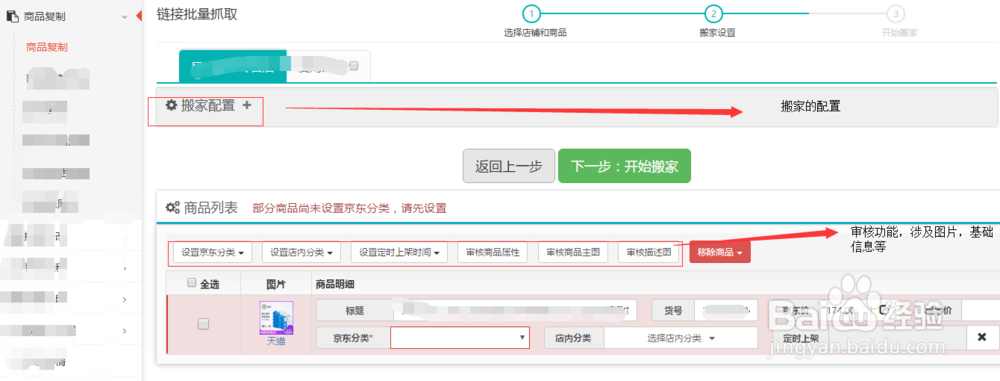Click 审核描述图 button
The image size is (1000, 381).
(x=649, y=252)
